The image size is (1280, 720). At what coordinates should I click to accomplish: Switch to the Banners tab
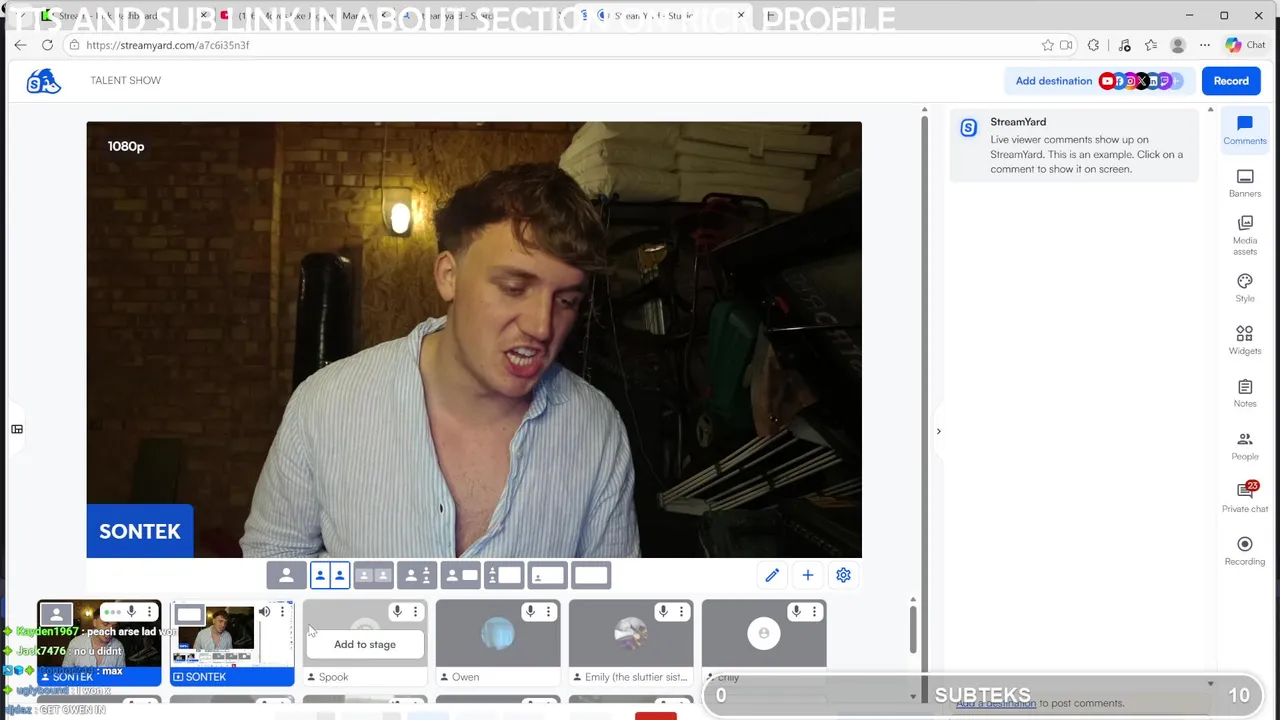coord(1245,183)
